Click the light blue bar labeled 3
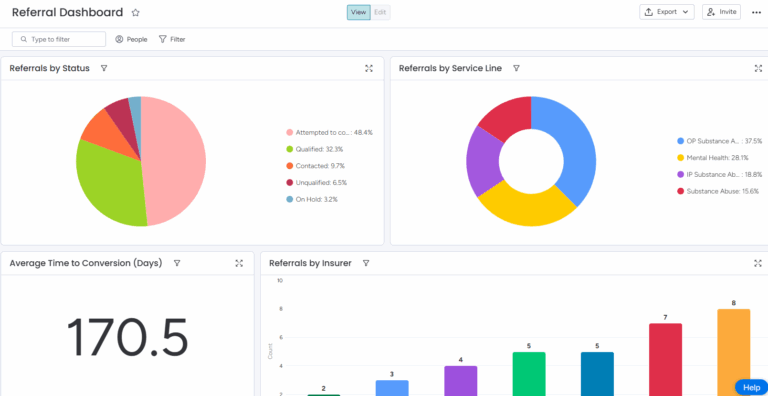Image resolution: width=768 pixels, height=396 pixels. tap(392, 388)
